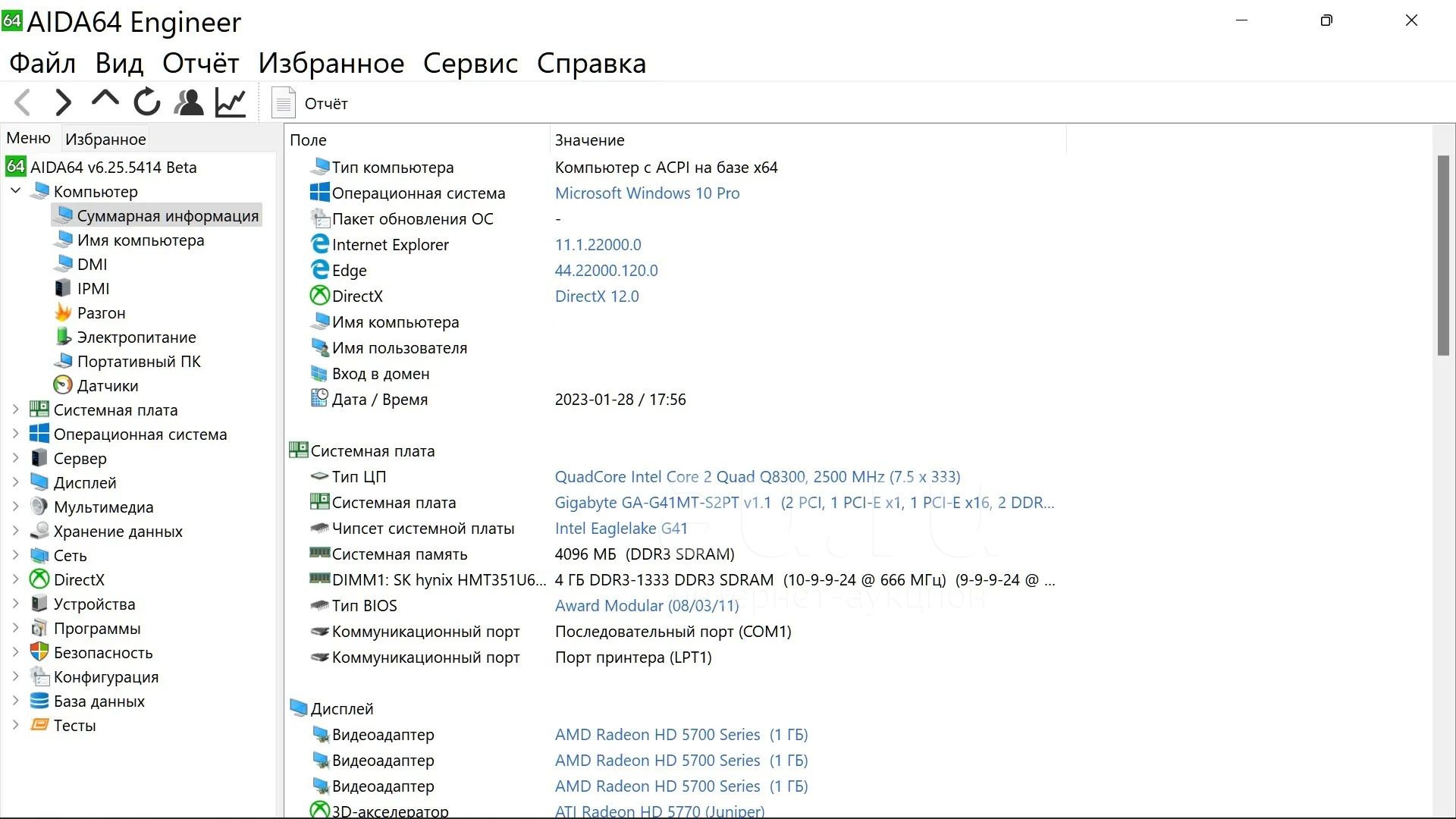Collapse the Компьютер tree node

16,191
